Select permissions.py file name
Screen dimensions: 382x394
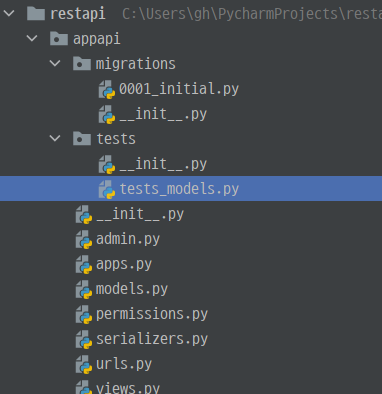pyautogui.click(x=152, y=314)
